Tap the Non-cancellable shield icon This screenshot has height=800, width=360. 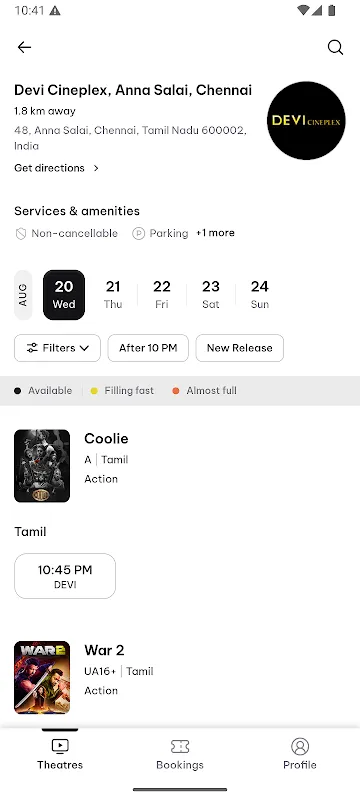pos(21,234)
